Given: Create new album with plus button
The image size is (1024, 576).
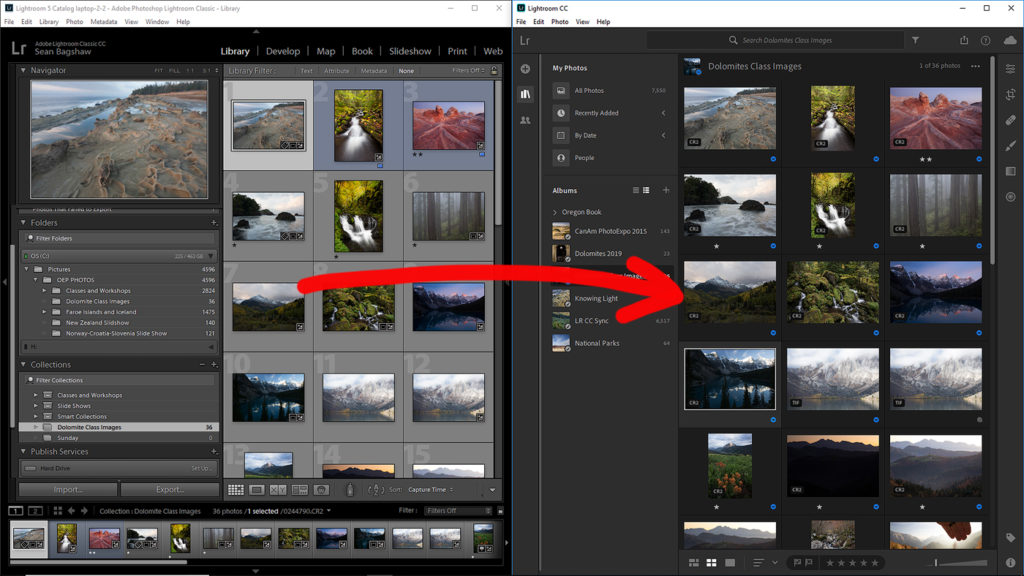Looking at the screenshot, I should [666, 191].
